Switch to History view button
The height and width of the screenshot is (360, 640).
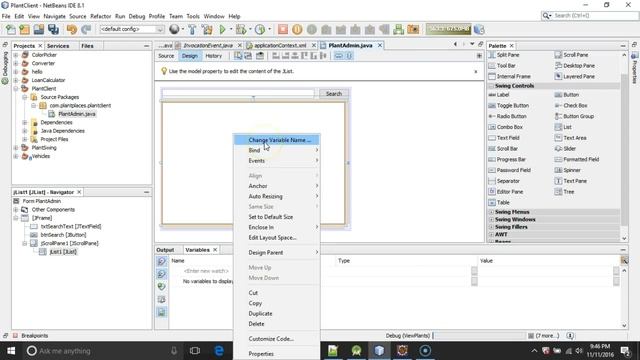[213, 56]
